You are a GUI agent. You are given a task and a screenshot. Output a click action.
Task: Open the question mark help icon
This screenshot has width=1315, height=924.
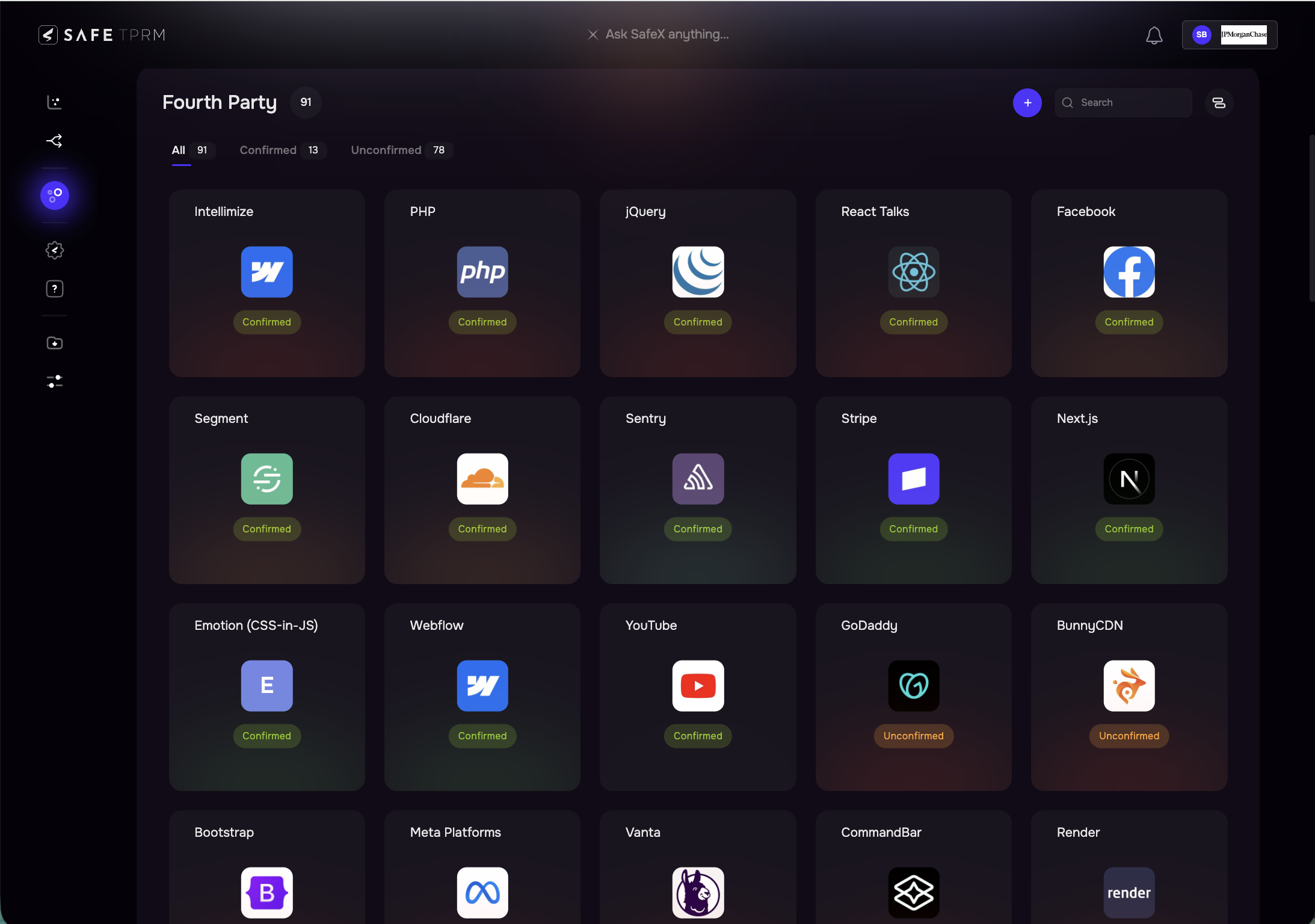(54, 289)
